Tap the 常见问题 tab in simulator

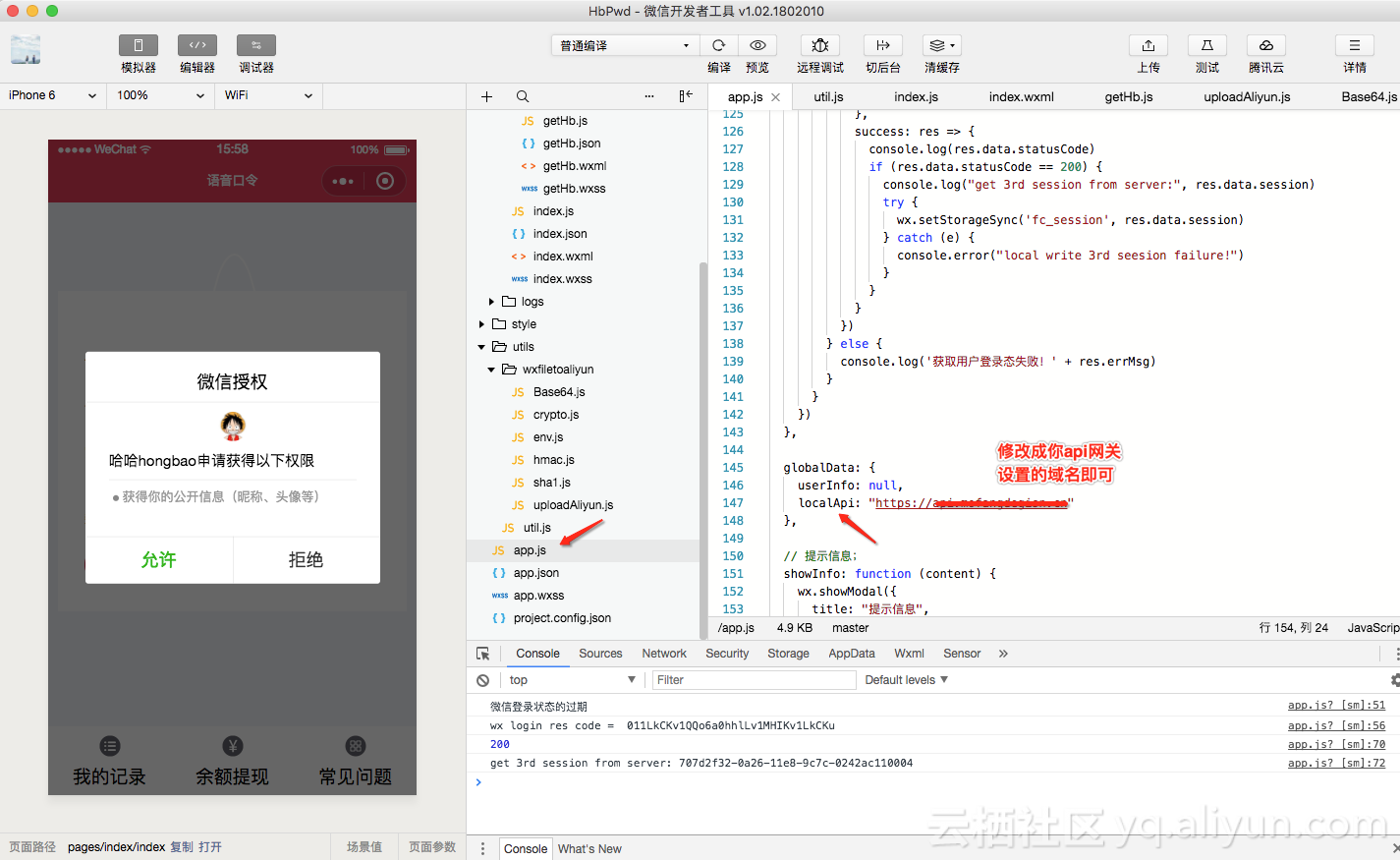point(355,763)
